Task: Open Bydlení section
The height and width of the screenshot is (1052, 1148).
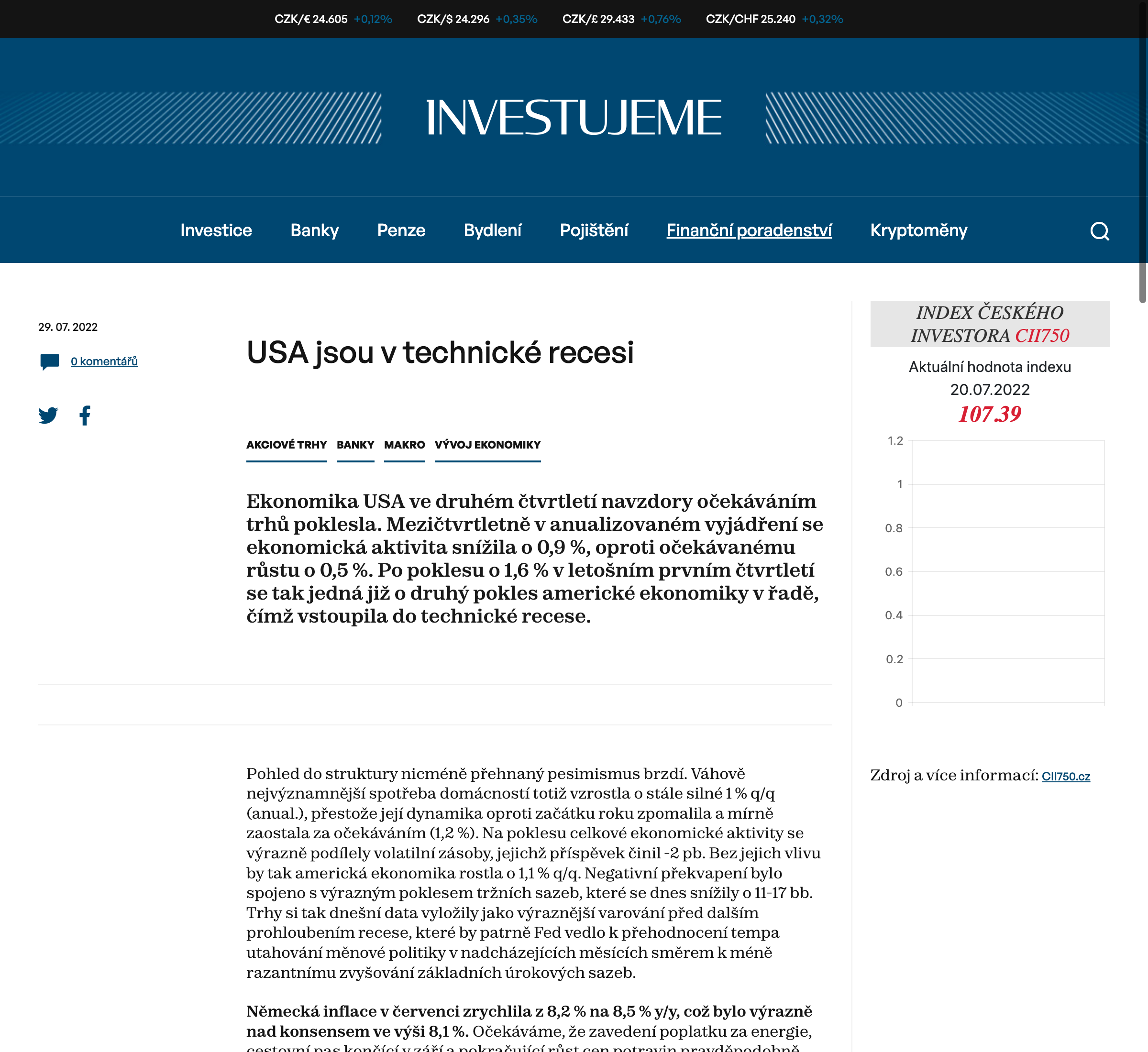Action: [493, 230]
